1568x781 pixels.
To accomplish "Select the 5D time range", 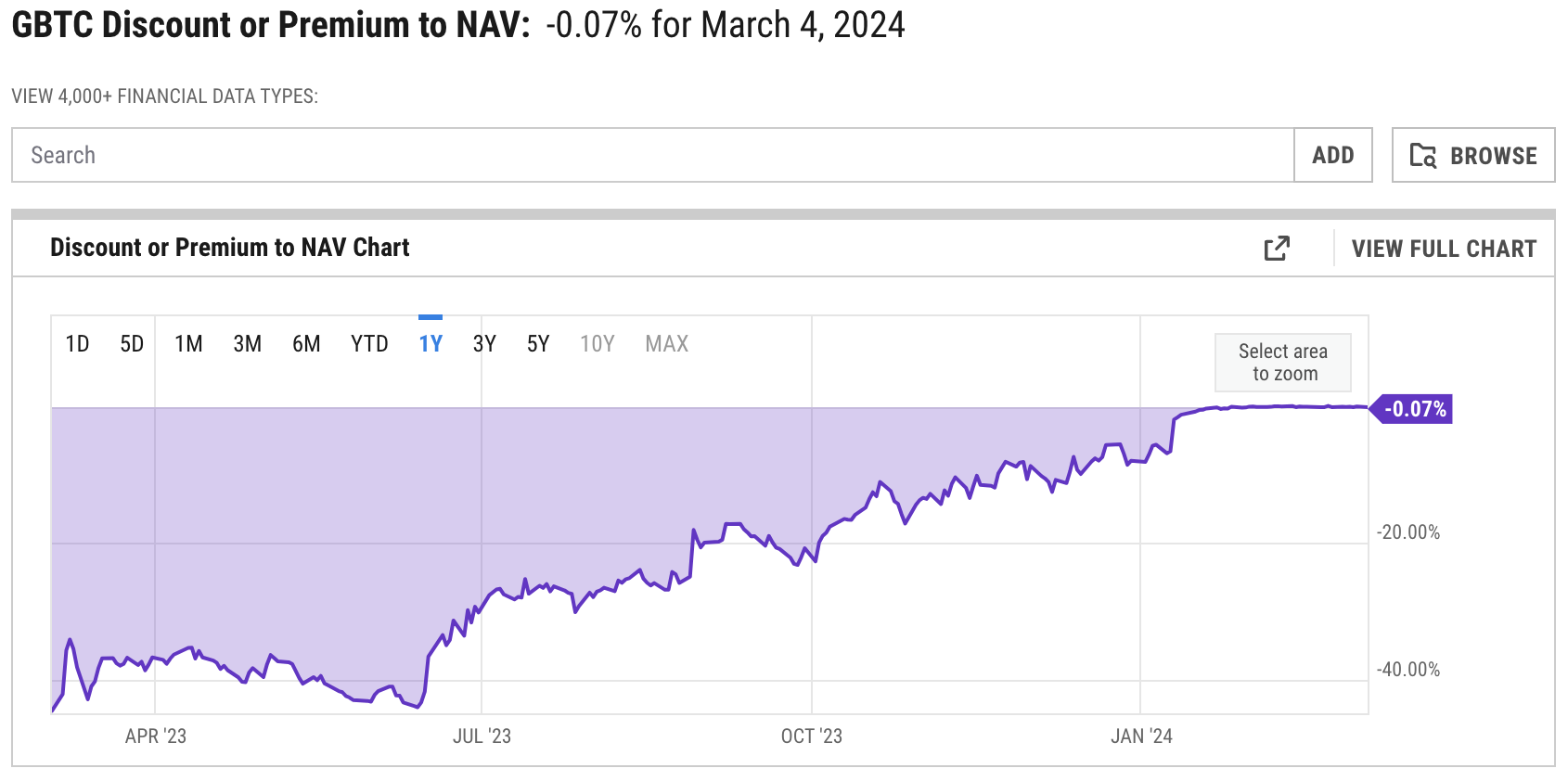I will tap(132, 344).
